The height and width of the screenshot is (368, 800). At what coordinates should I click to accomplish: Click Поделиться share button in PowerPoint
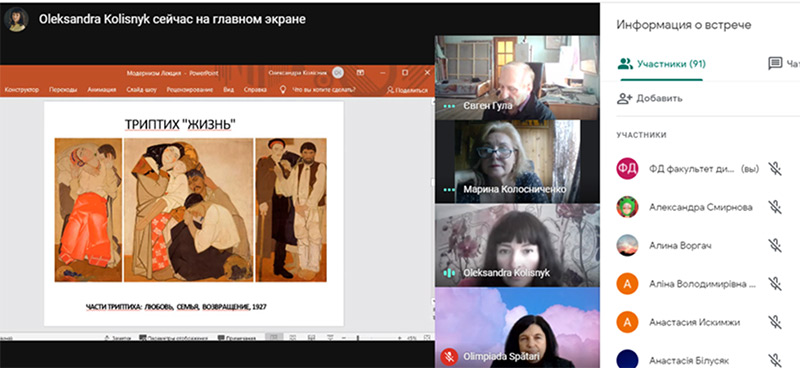407,90
